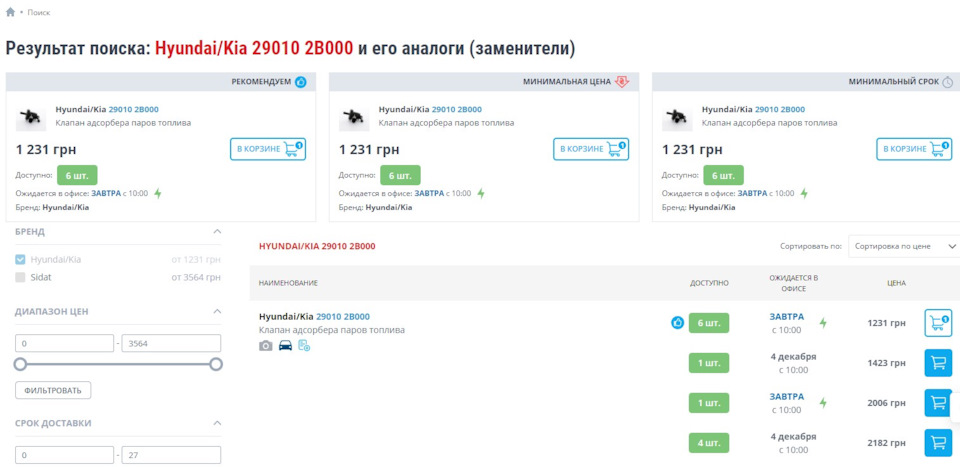Click the left price range slider handle
The height and width of the screenshot is (467, 960).
click(20, 364)
